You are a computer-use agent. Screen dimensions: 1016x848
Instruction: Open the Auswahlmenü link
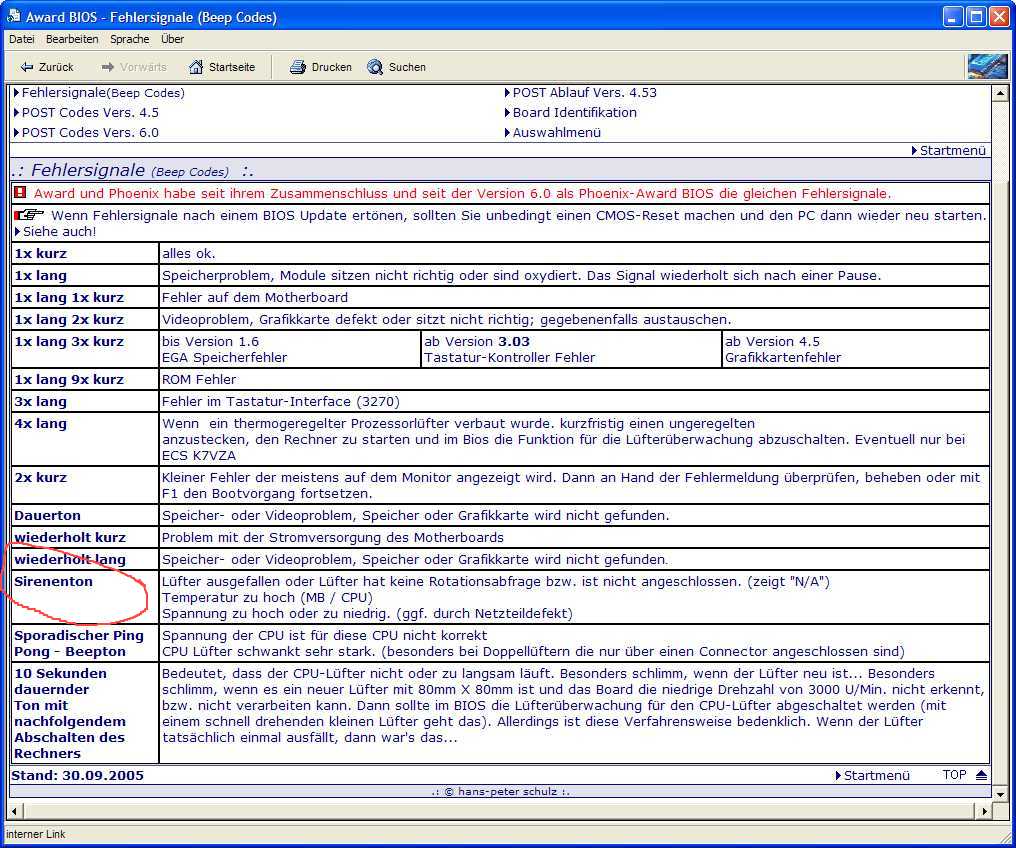point(557,133)
